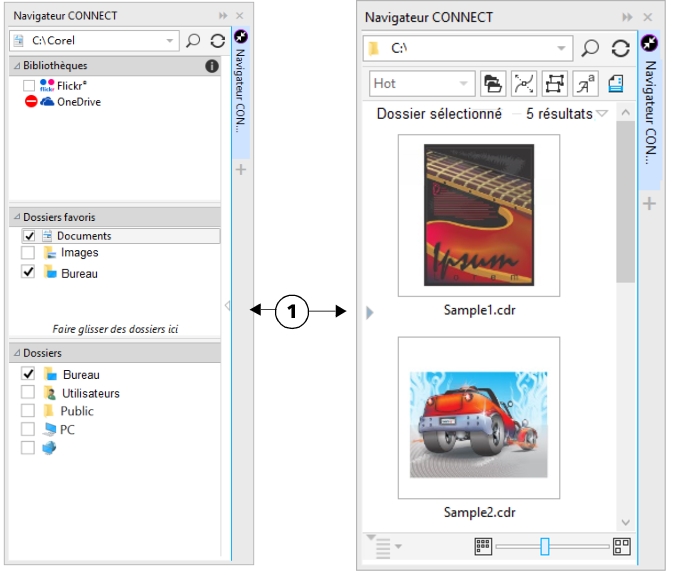677x575 pixels.
Task: Click the search magnifier in right panel
Action: click(590, 48)
